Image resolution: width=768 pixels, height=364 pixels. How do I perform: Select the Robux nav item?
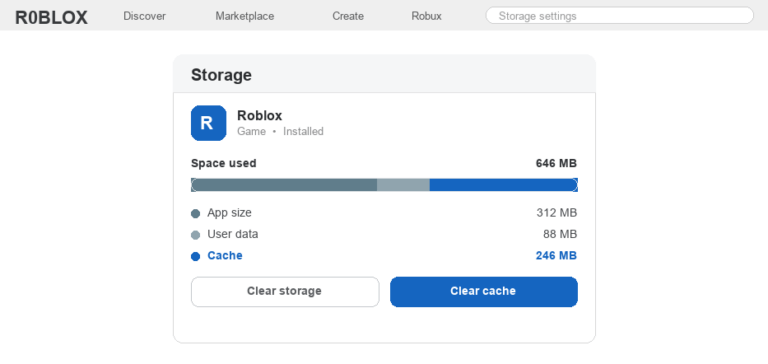click(426, 16)
